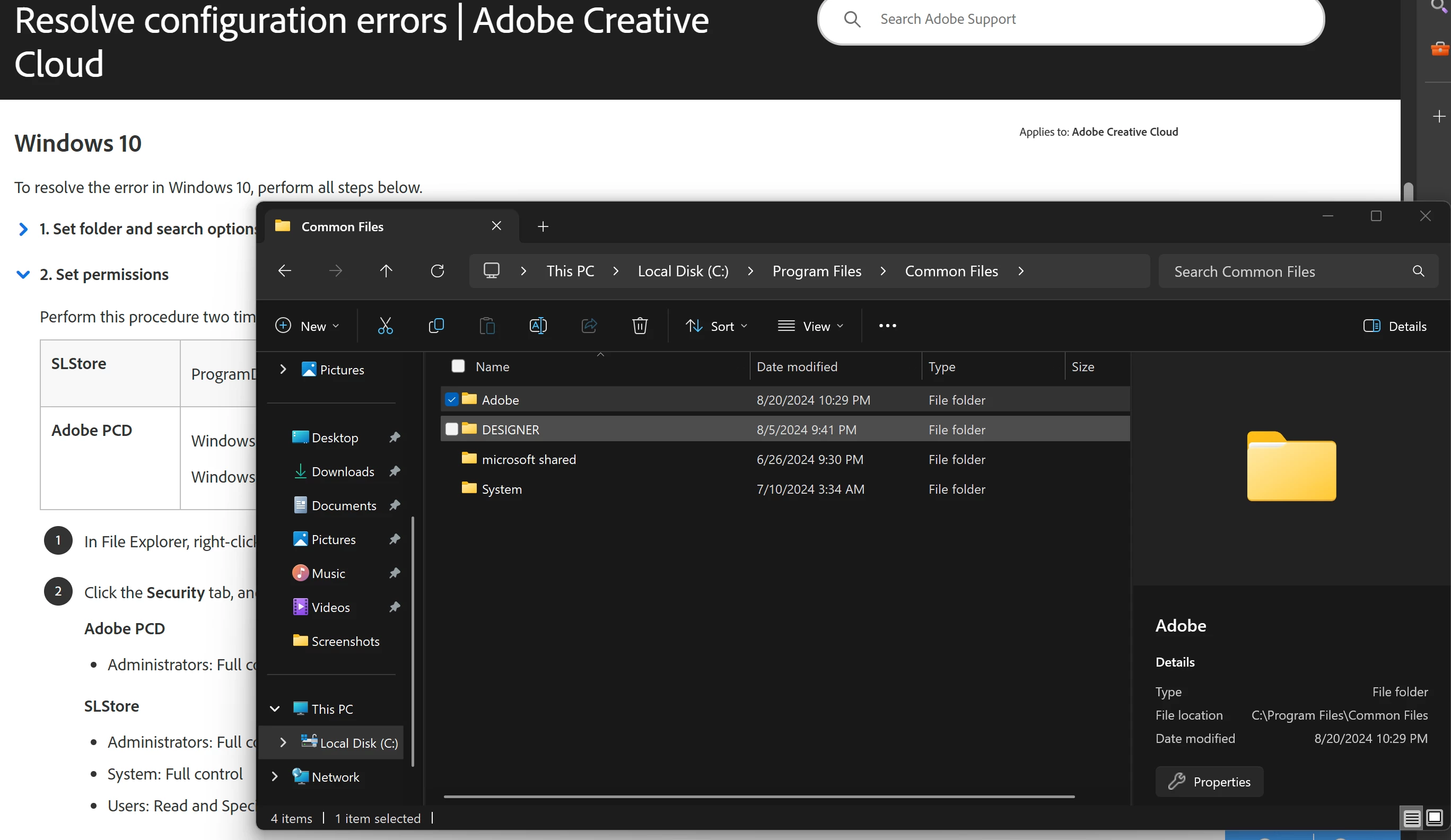Image resolution: width=1451 pixels, height=840 pixels.
Task: Click the Properties button
Action: tap(1209, 781)
